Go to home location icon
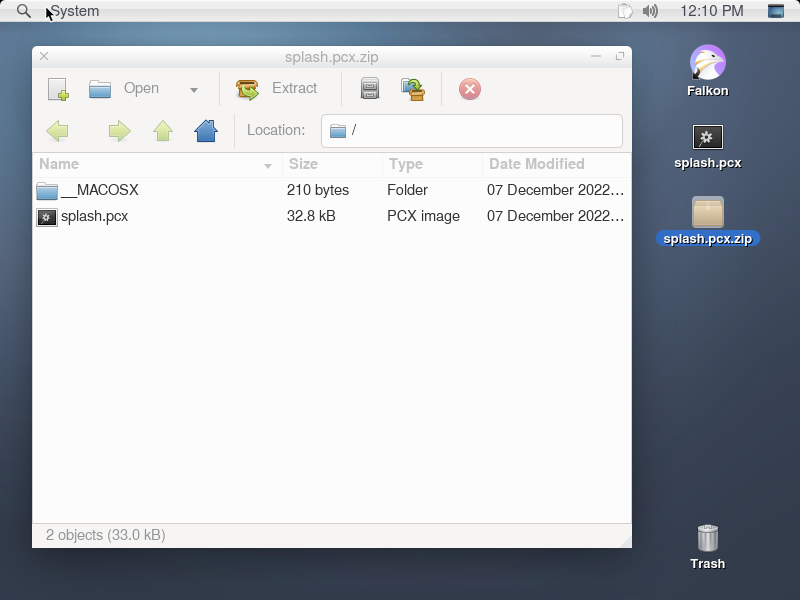The height and width of the screenshot is (600, 800). (206, 131)
